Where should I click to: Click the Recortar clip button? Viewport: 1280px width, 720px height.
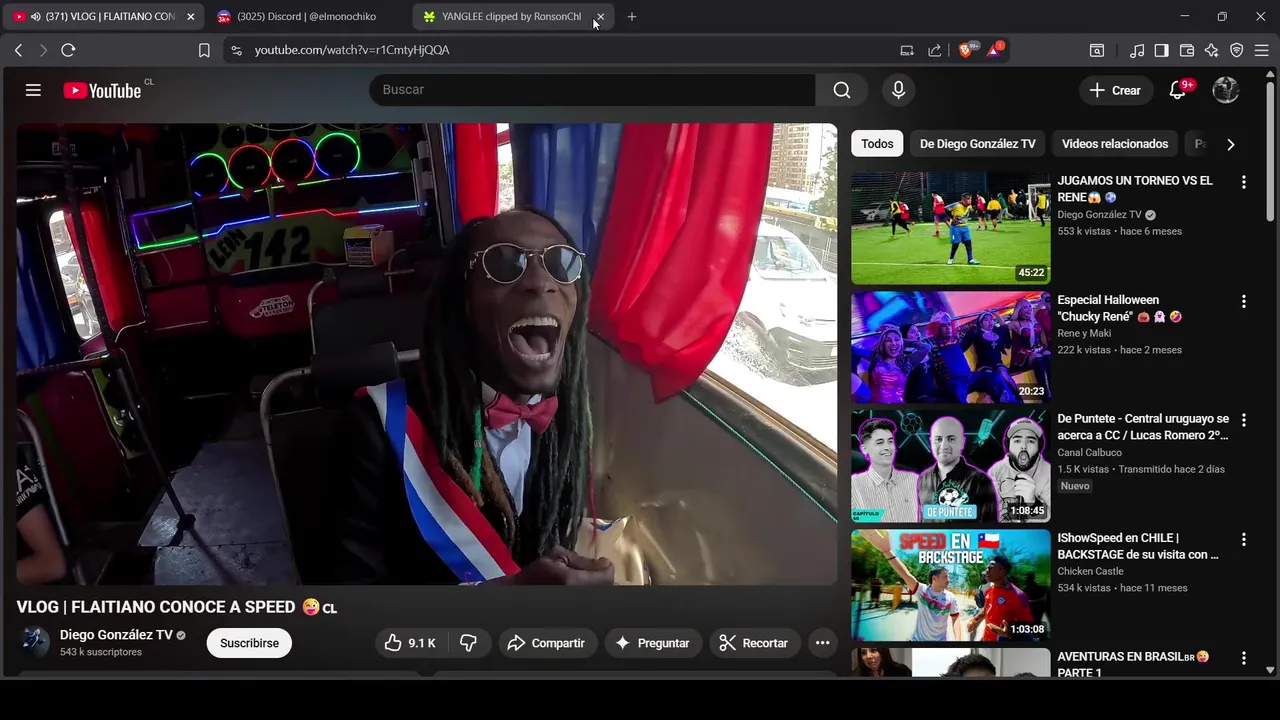[753, 643]
